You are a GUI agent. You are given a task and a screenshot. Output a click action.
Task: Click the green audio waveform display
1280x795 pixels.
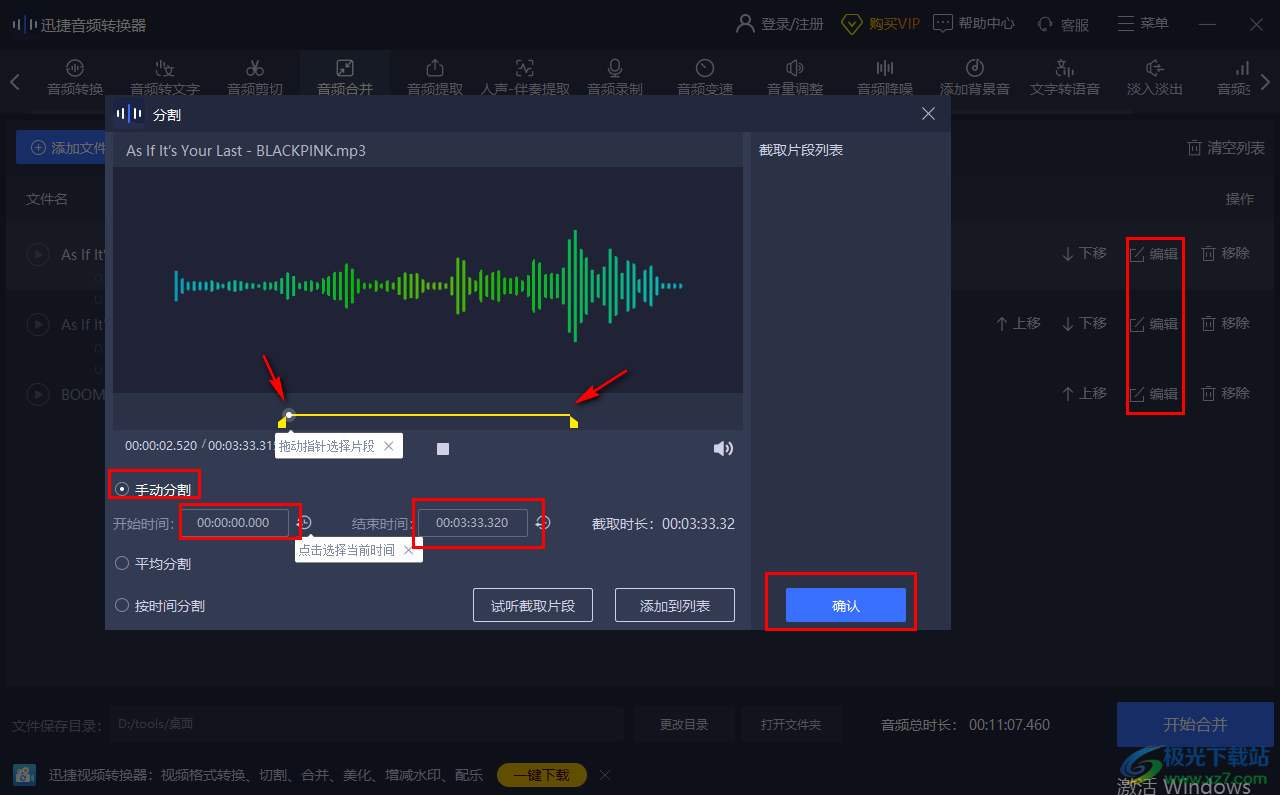coord(428,286)
